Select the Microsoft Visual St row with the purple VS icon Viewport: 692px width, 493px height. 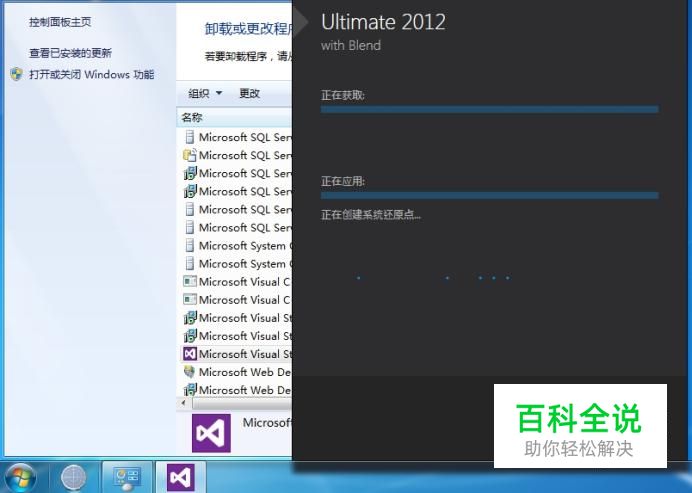pyautogui.click(x=237, y=354)
